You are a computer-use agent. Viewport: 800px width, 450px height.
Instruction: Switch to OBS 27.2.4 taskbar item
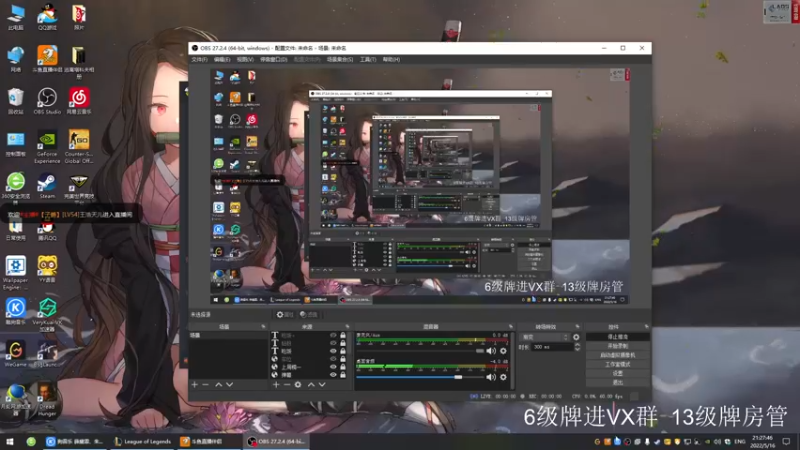pyautogui.click(x=276, y=441)
